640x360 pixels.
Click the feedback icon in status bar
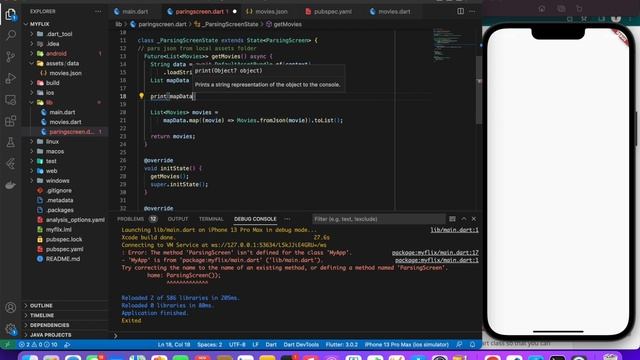pyautogui.click(x=459, y=344)
